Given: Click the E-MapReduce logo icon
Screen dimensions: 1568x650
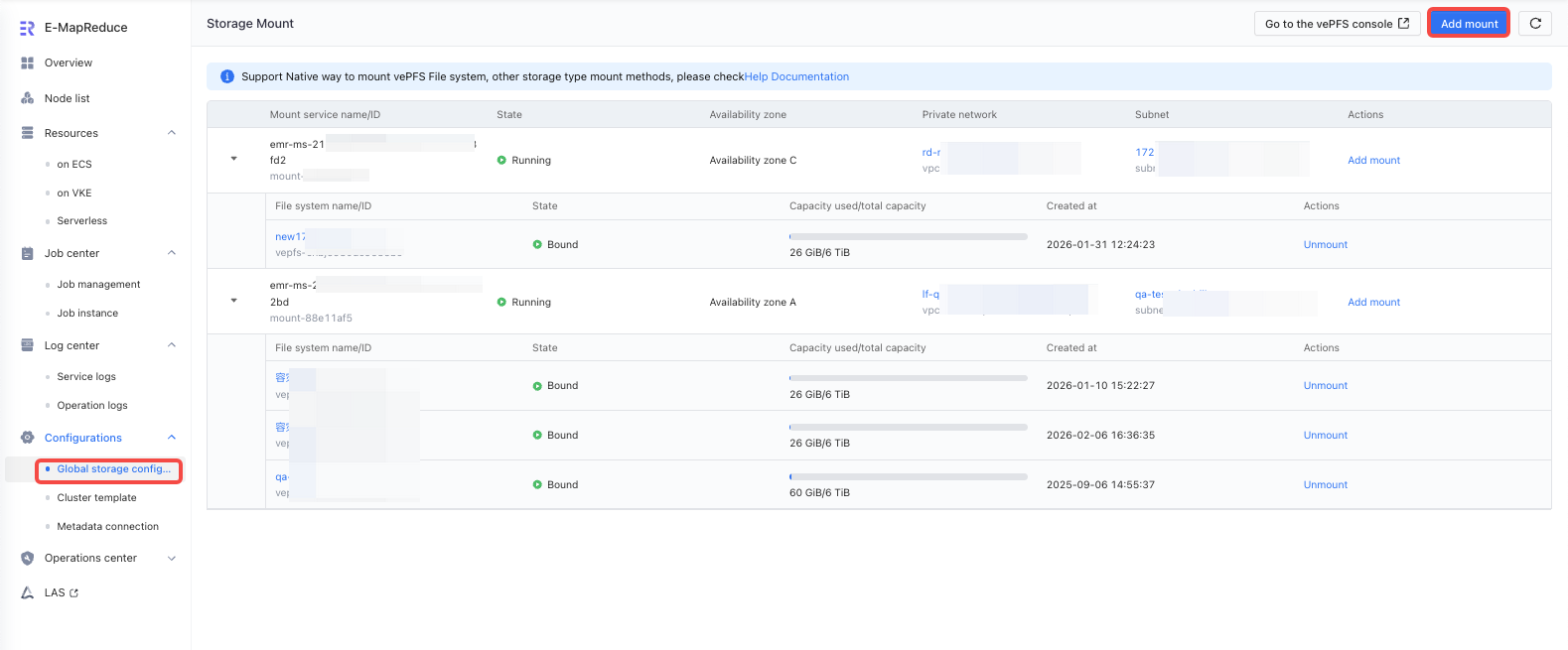Looking at the screenshot, I should pos(28,28).
